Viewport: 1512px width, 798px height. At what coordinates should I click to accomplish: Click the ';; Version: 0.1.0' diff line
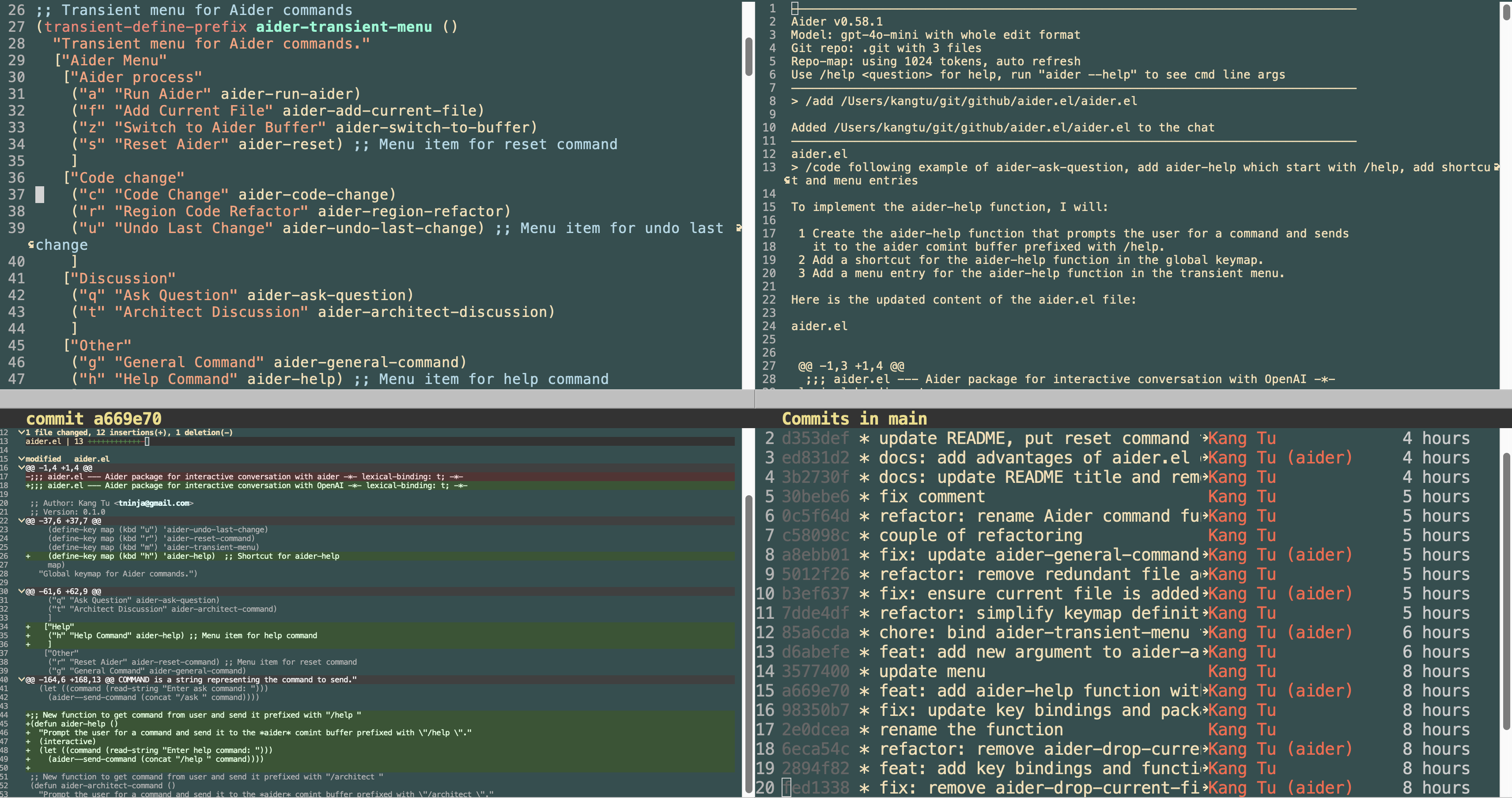coord(68,512)
